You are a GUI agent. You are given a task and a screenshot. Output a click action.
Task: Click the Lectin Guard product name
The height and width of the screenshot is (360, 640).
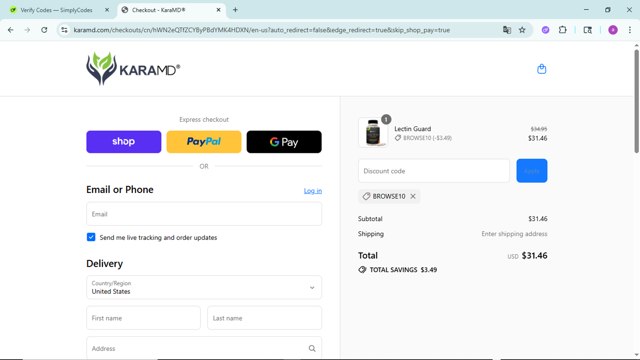click(x=412, y=129)
